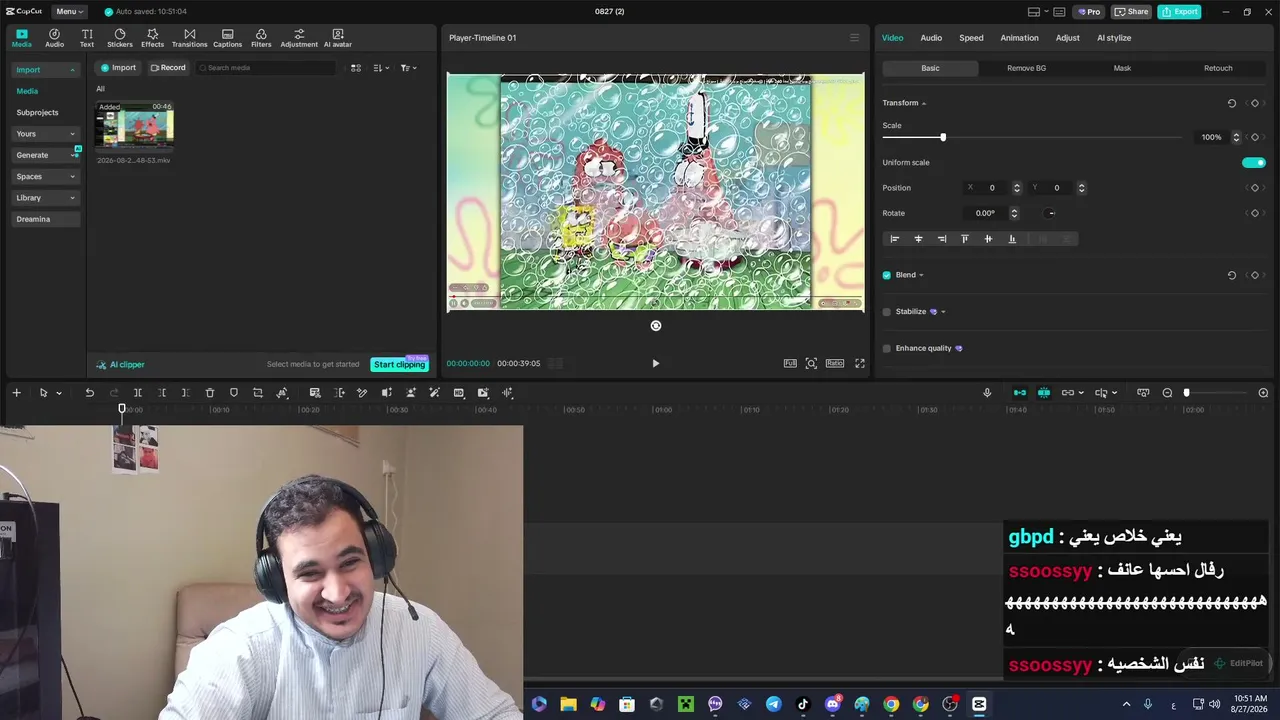The image size is (1280, 720).
Task: Expand the Library section in the sidebar
Action: click(46, 198)
